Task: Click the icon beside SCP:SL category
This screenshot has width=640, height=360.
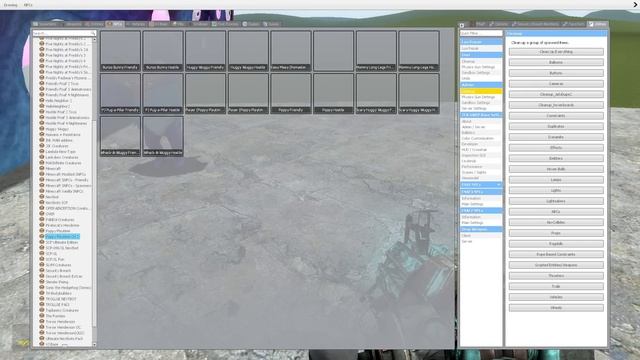Action: [x=42, y=253]
